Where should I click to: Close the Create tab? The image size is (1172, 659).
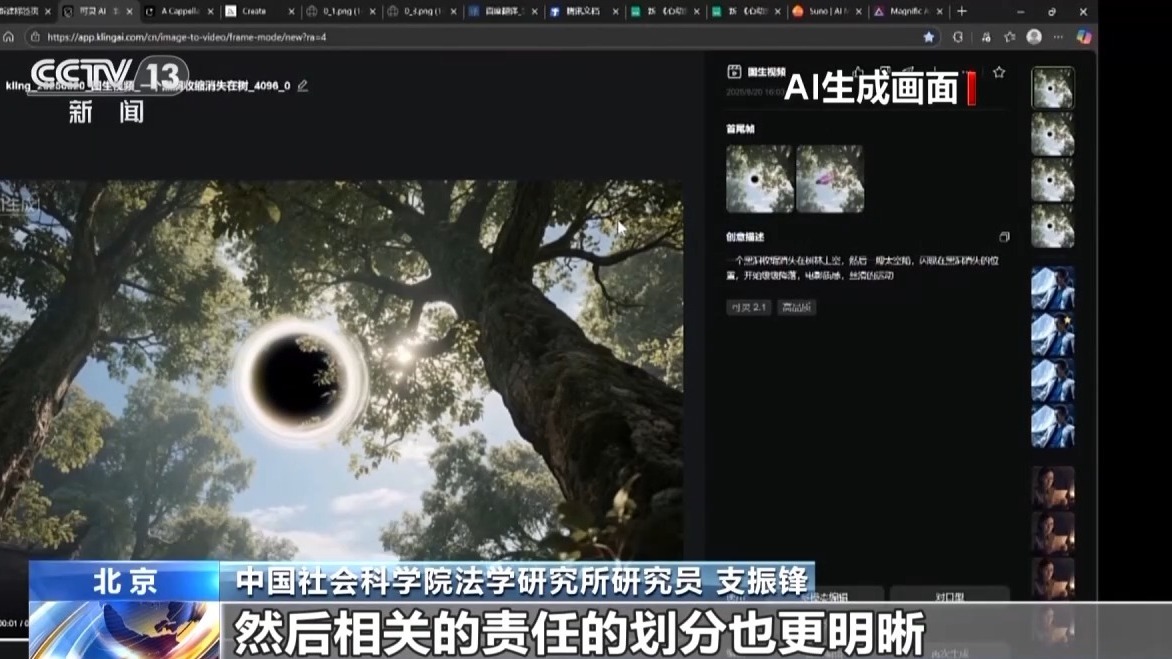click(x=292, y=11)
